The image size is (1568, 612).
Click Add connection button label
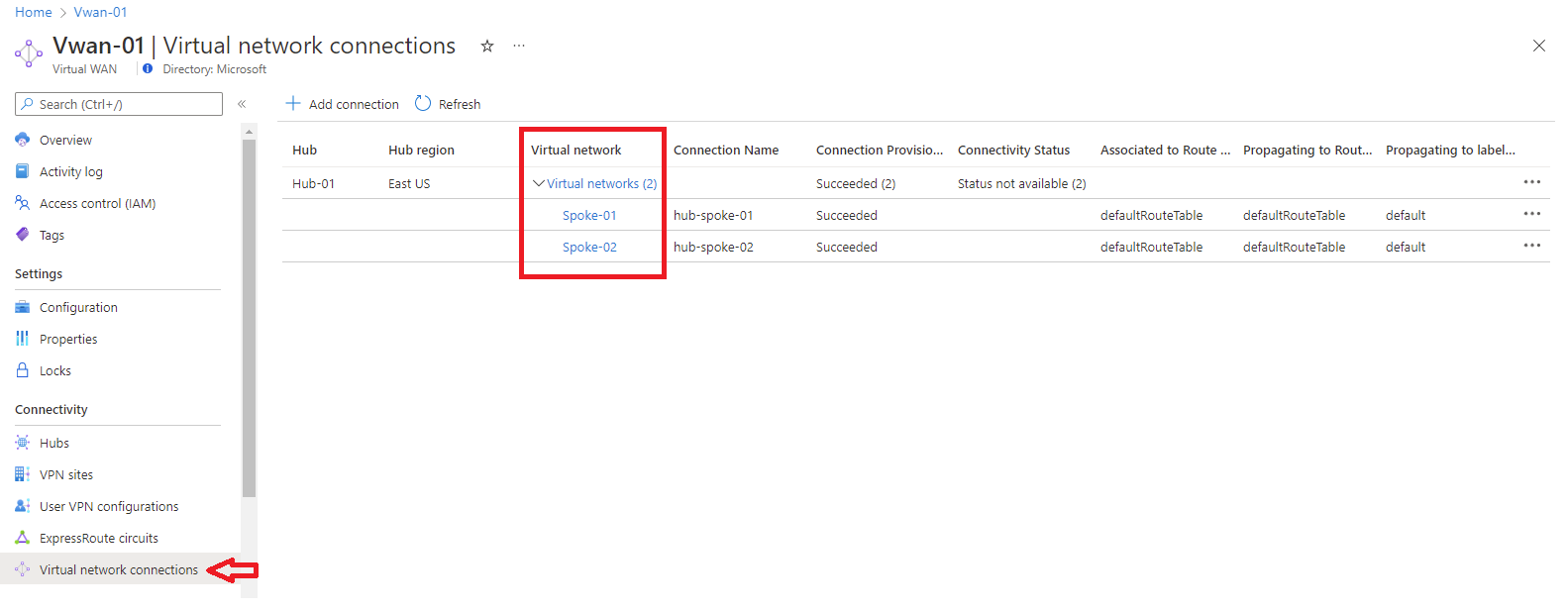354,104
